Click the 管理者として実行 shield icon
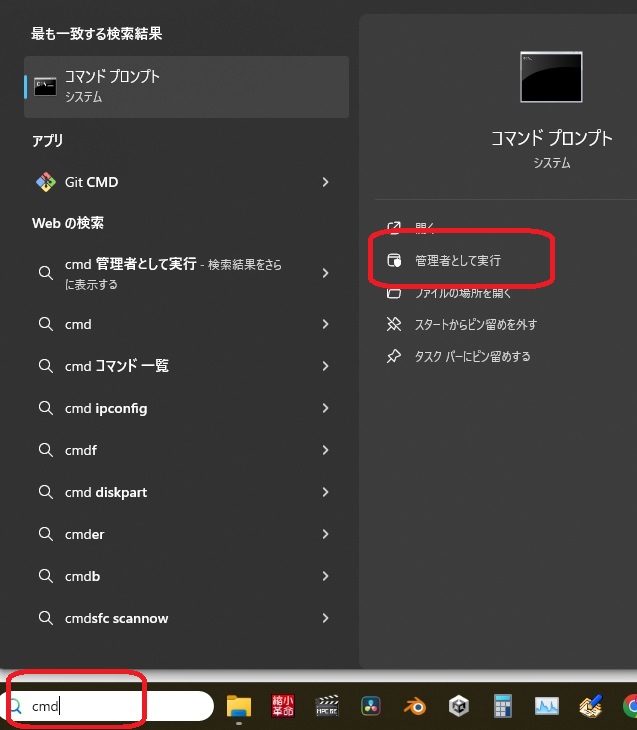 pos(394,260)
